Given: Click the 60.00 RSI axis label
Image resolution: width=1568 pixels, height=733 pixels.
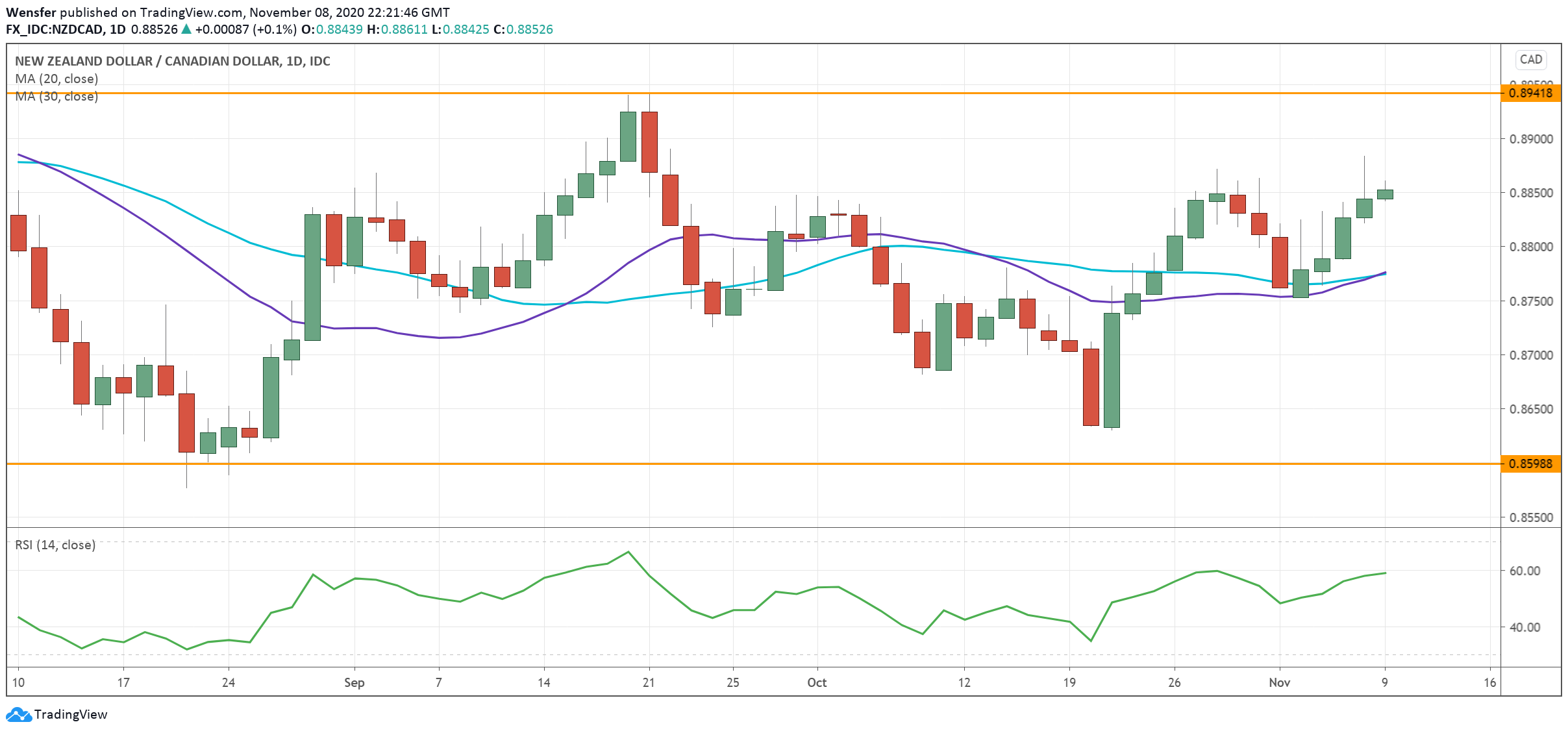Looking at the screenshot, I should tap(1524, 571).
